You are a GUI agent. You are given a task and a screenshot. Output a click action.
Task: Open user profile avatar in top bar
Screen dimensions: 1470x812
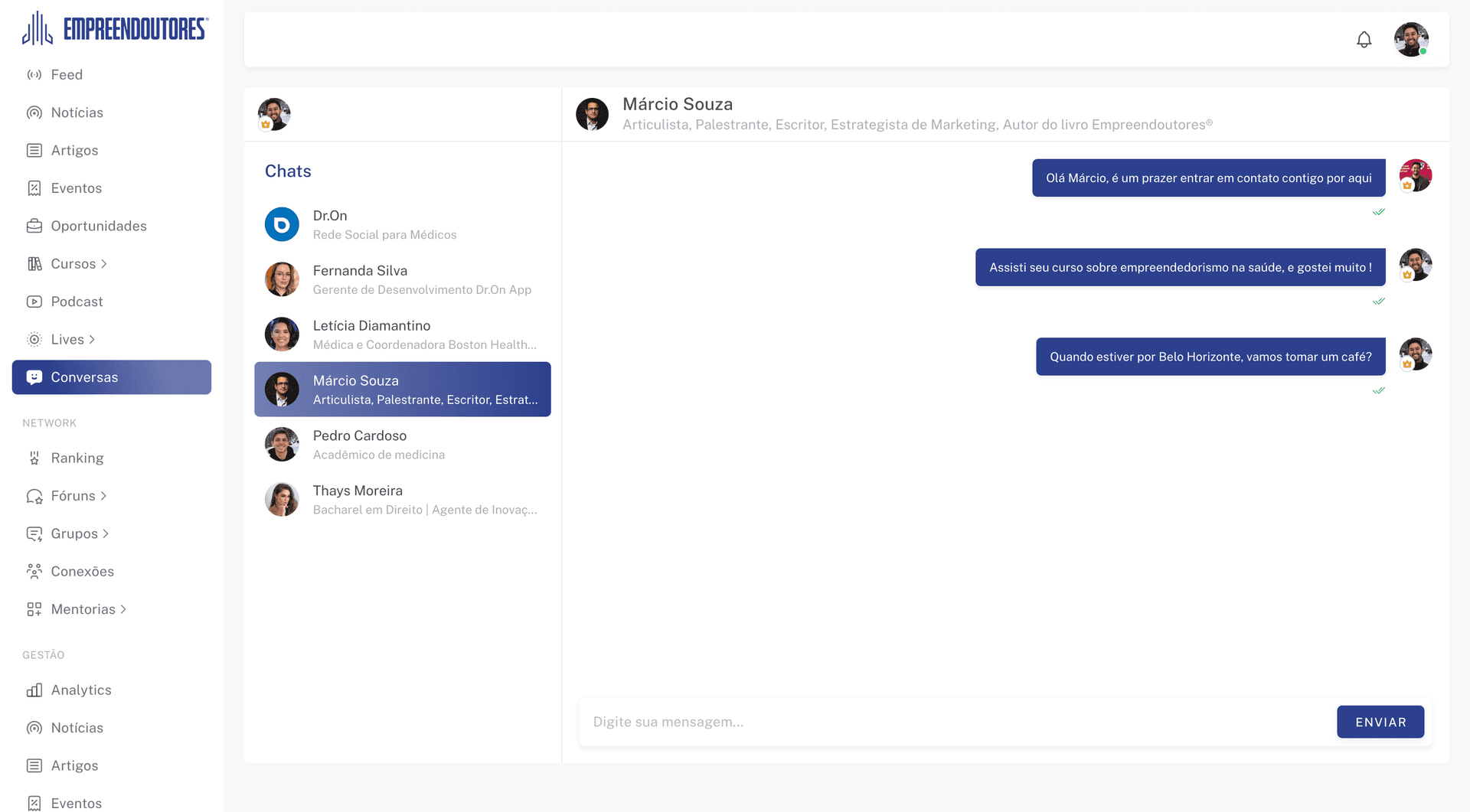pyautogui.click(x=1410, y=40)
